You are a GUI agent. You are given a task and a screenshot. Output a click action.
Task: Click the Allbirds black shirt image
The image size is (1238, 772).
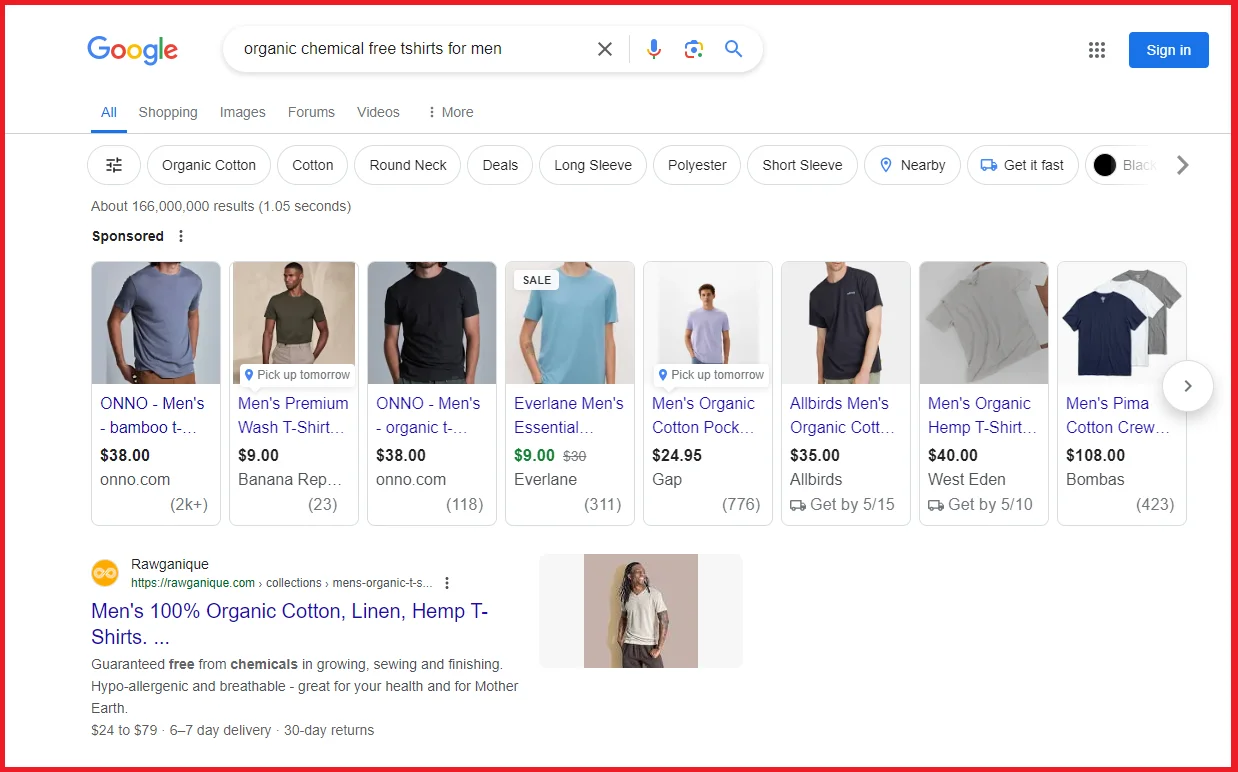pyautogui.click(x=846, y=323)
